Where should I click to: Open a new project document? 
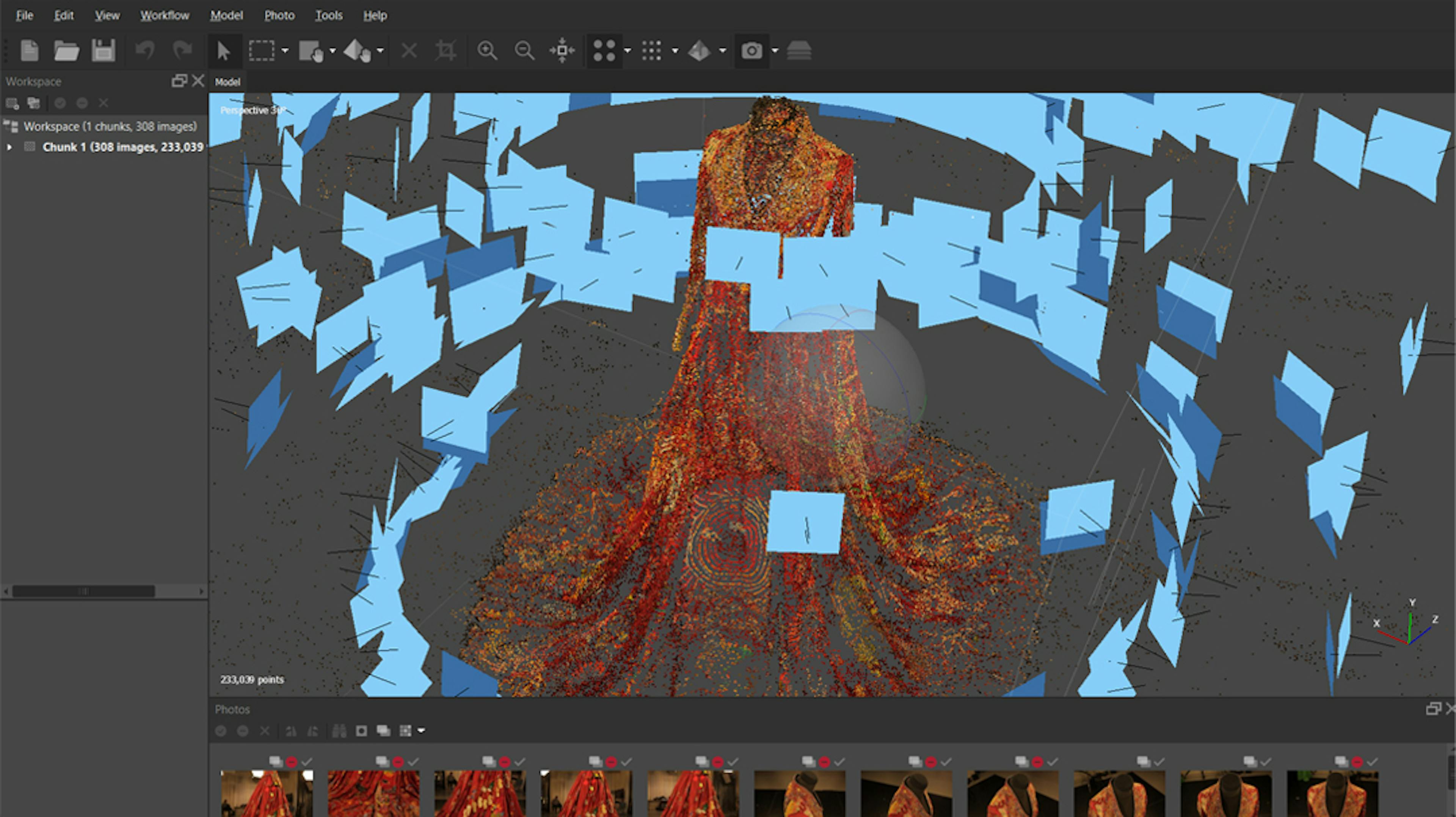(28, 51)
